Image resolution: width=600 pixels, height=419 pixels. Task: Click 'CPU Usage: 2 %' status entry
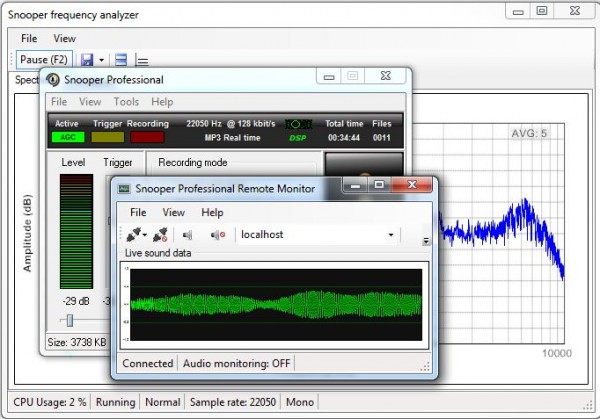(50, 402)
